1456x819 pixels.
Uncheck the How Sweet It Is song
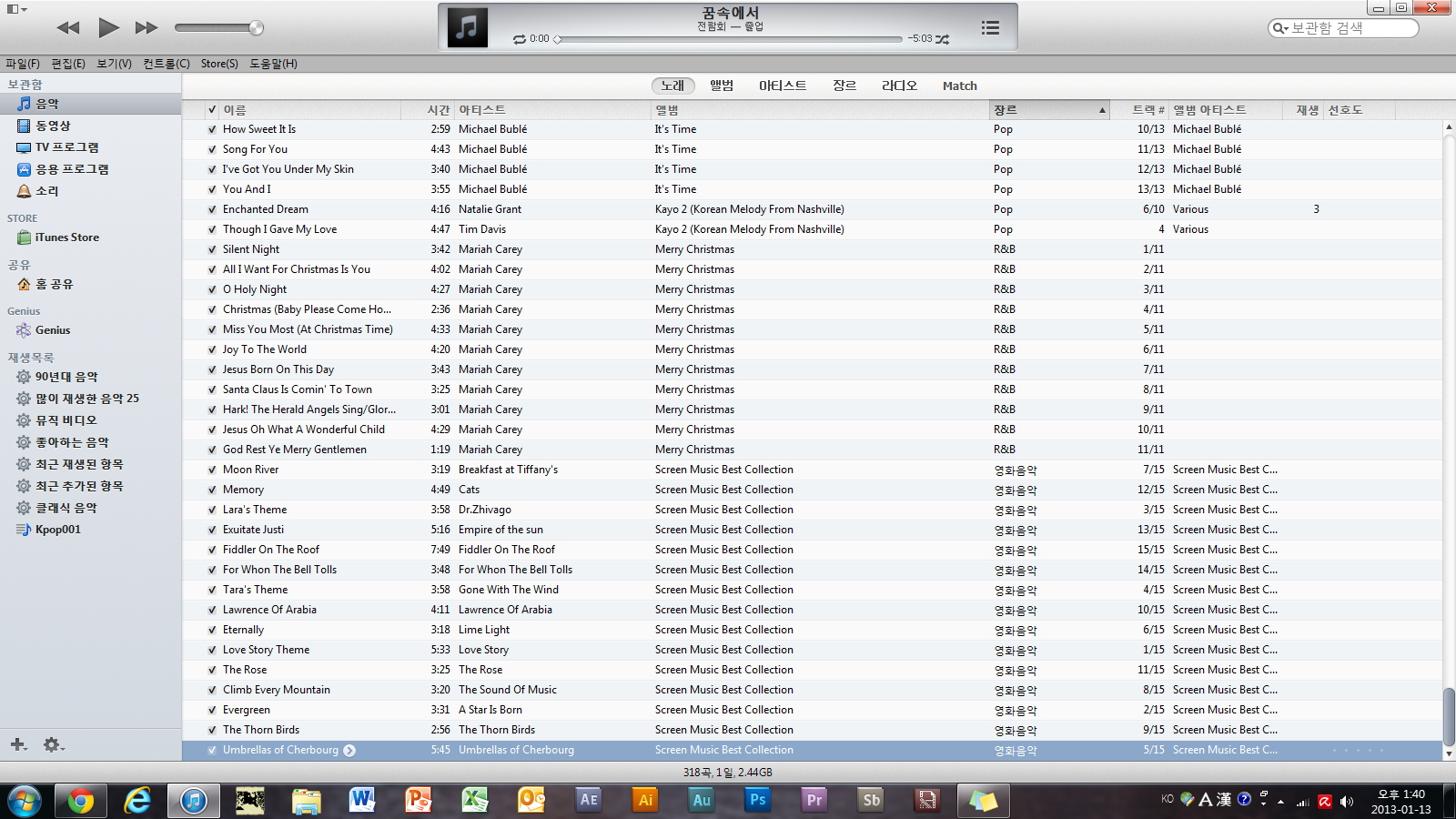tap(212, 129)
